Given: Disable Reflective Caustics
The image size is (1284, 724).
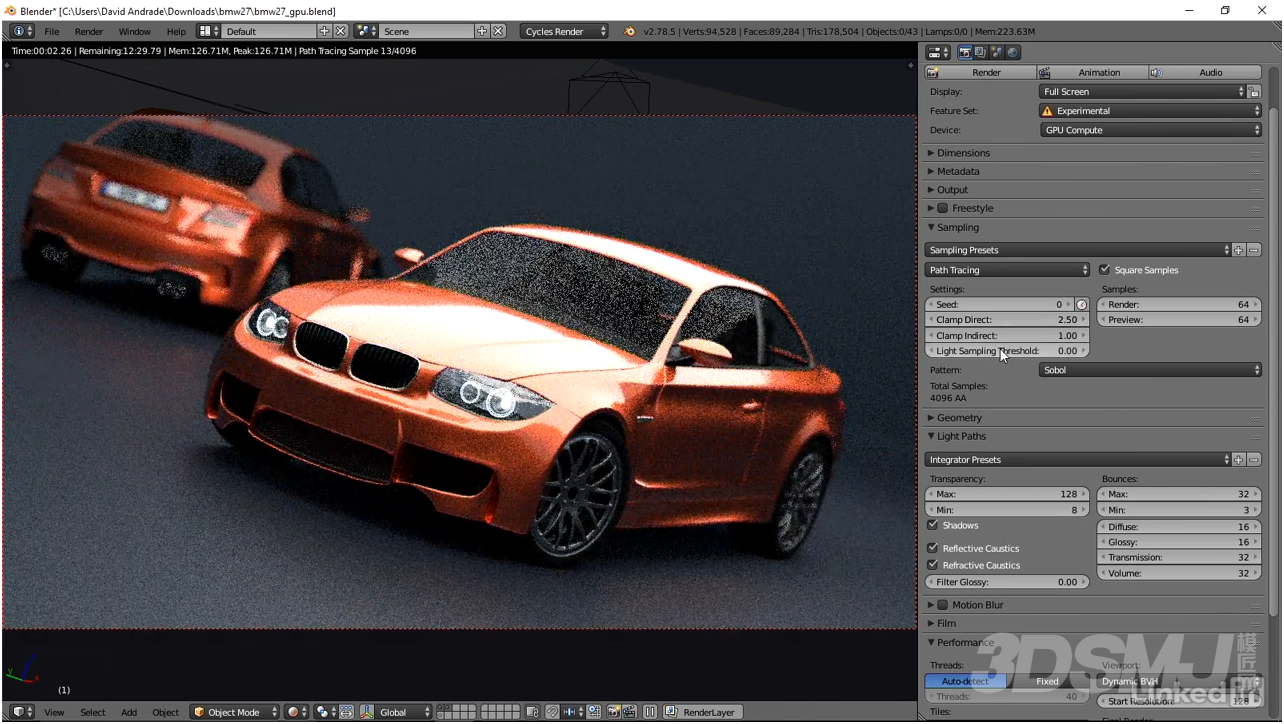Looking at the screenshot, I should 933,548.
